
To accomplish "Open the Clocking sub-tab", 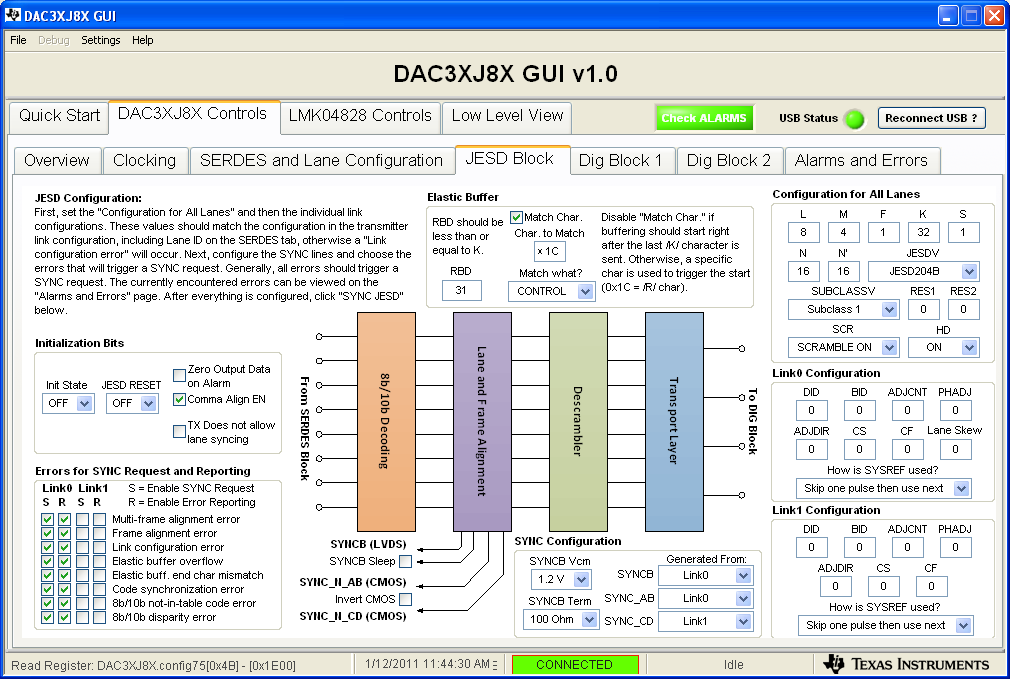I will pyautogui.click(x=144, y=160).
